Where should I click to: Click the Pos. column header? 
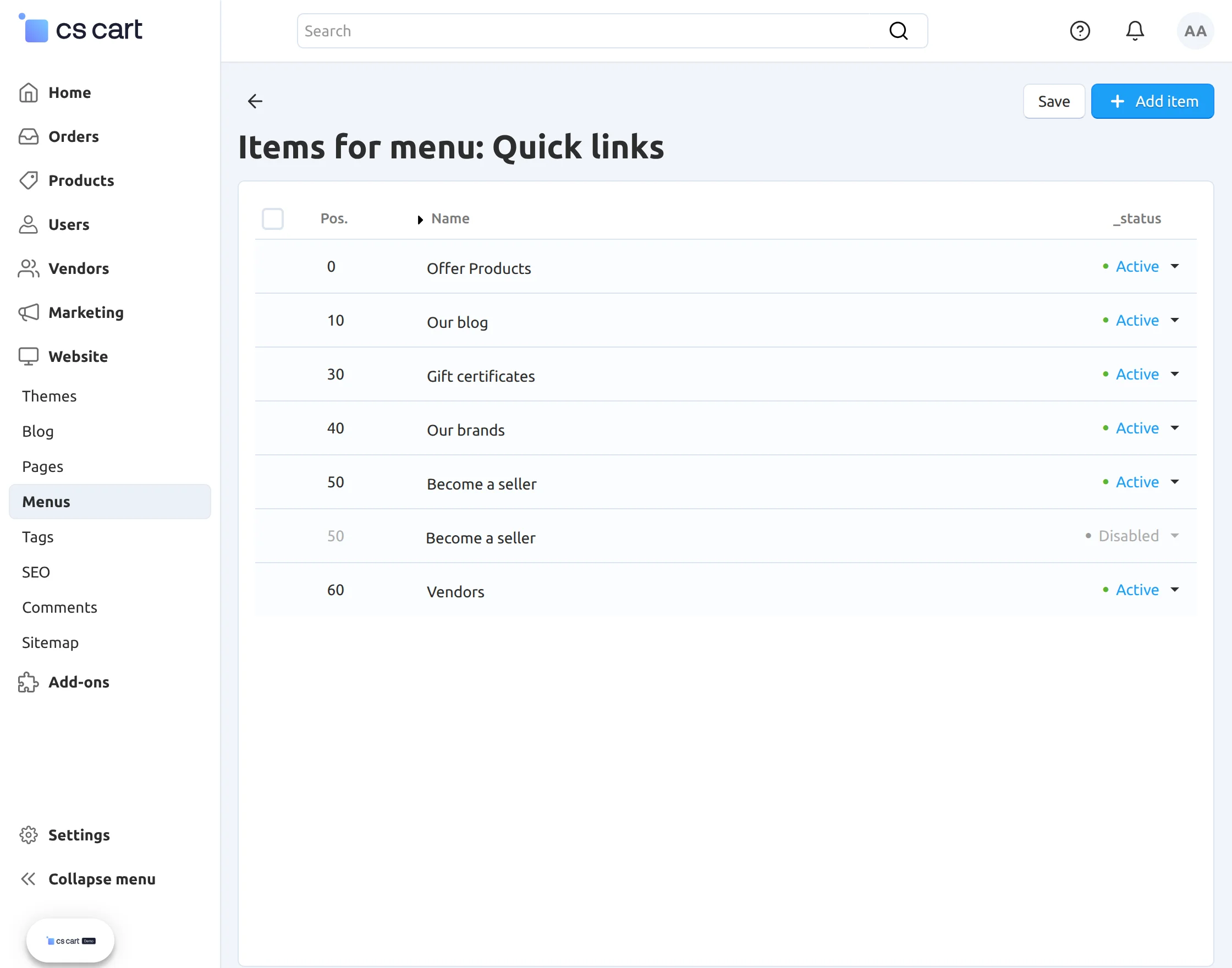point(334,219)
